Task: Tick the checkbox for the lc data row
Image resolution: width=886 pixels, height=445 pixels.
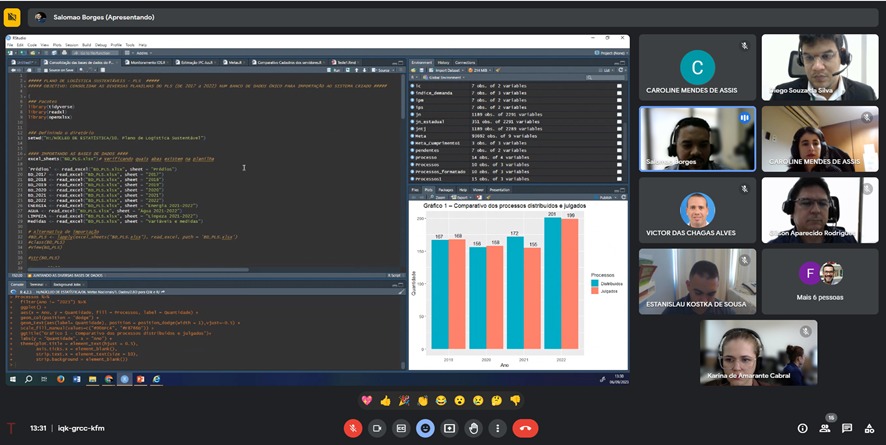Action: (x=619, y=86)
